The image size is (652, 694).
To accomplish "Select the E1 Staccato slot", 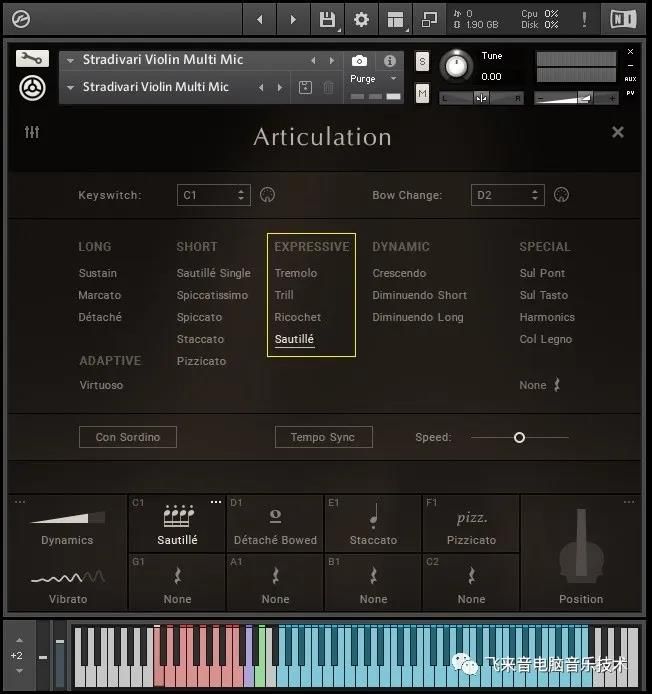I will (373, 523).
